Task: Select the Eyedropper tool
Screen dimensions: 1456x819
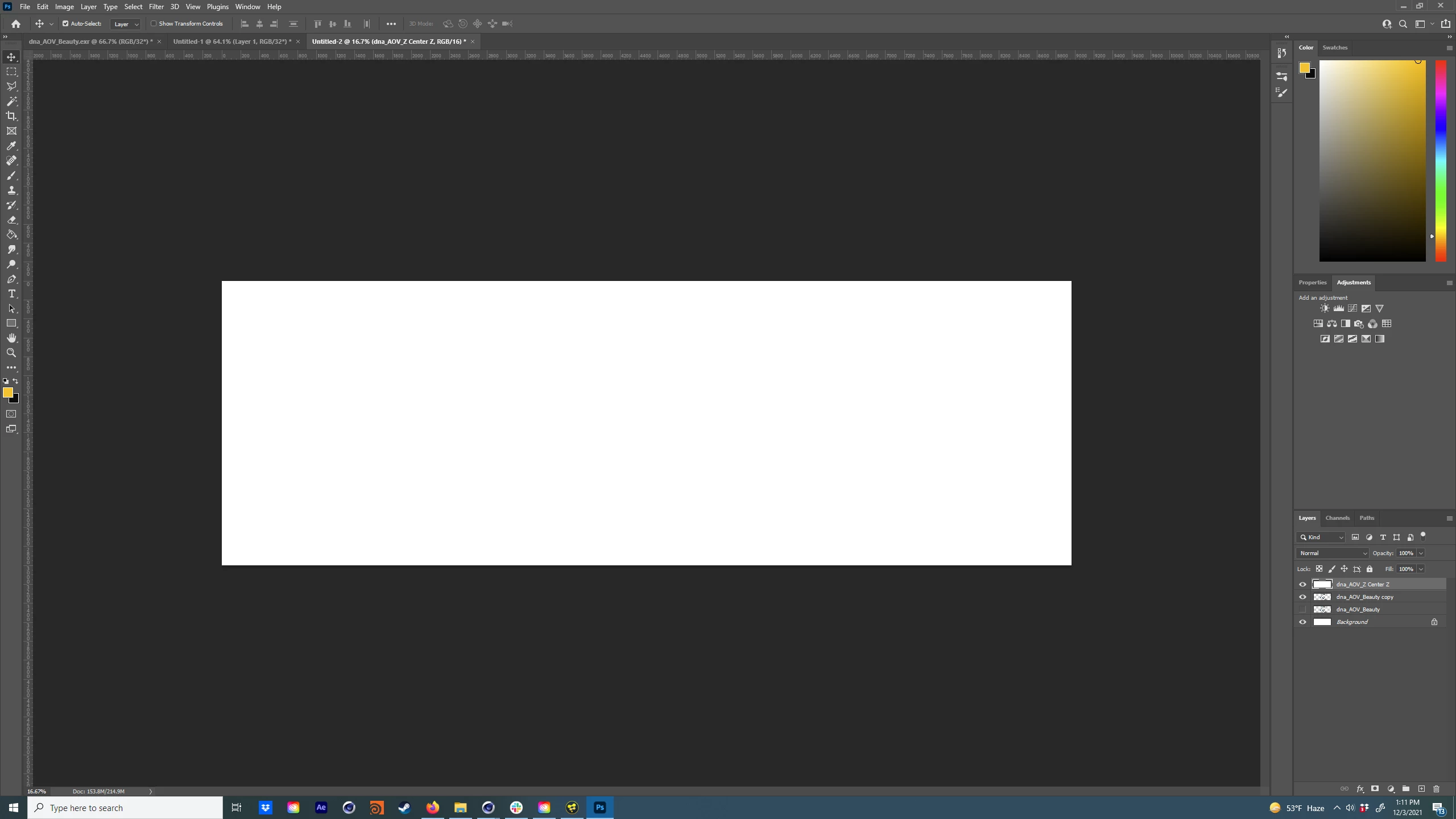Action: click(x=11, y=146)
